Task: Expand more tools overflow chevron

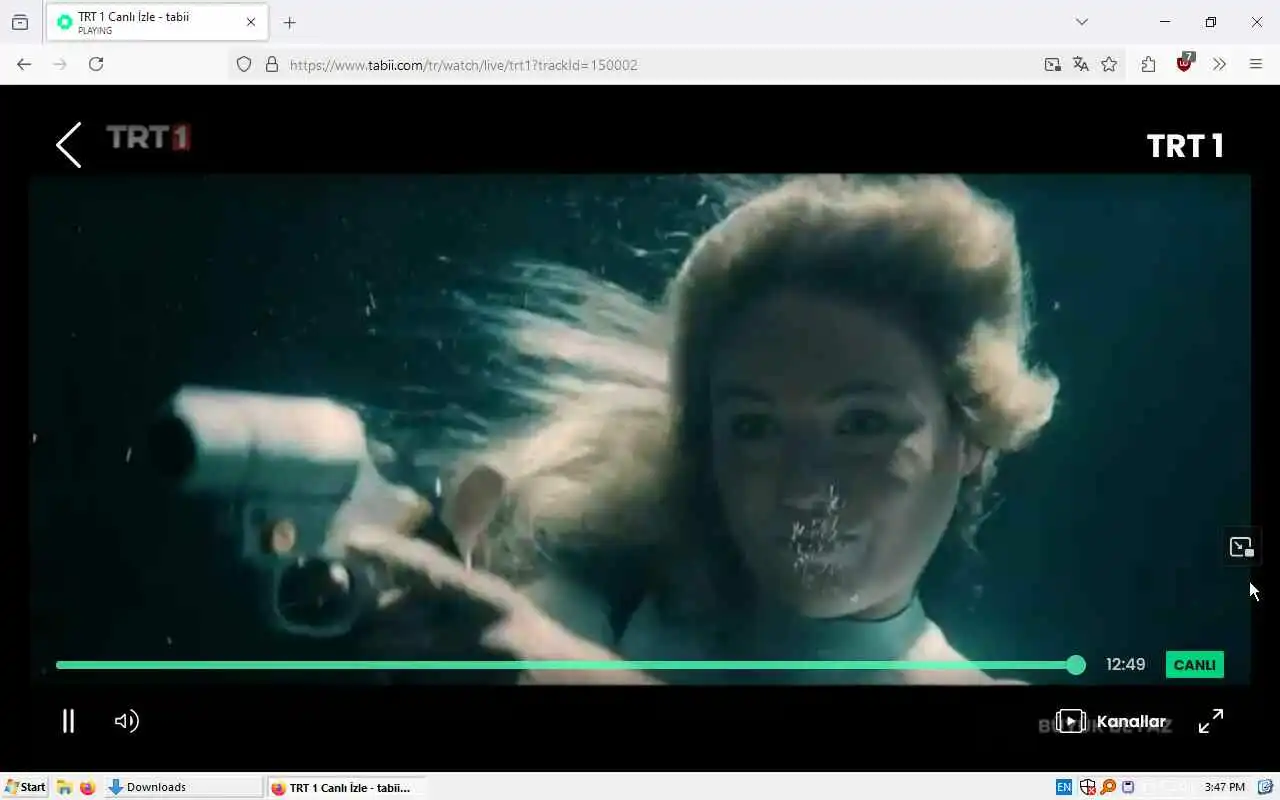Action: (x=1219, y=64)
